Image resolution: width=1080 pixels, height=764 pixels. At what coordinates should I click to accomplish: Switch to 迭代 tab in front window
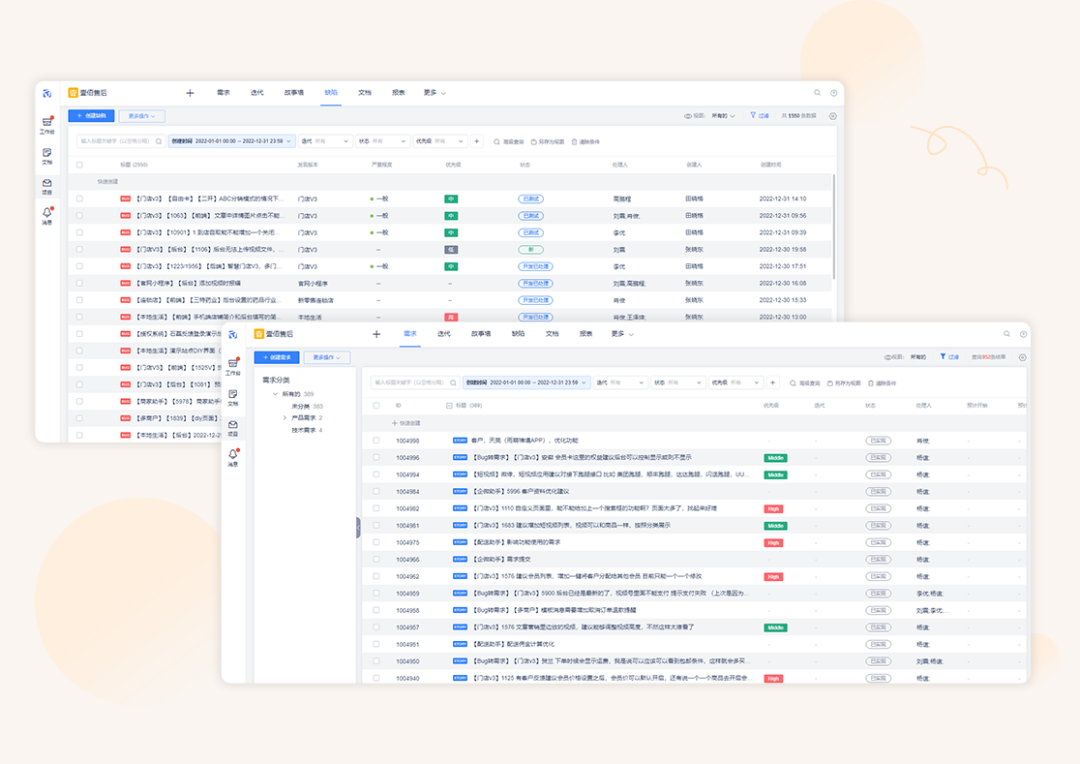444,334
